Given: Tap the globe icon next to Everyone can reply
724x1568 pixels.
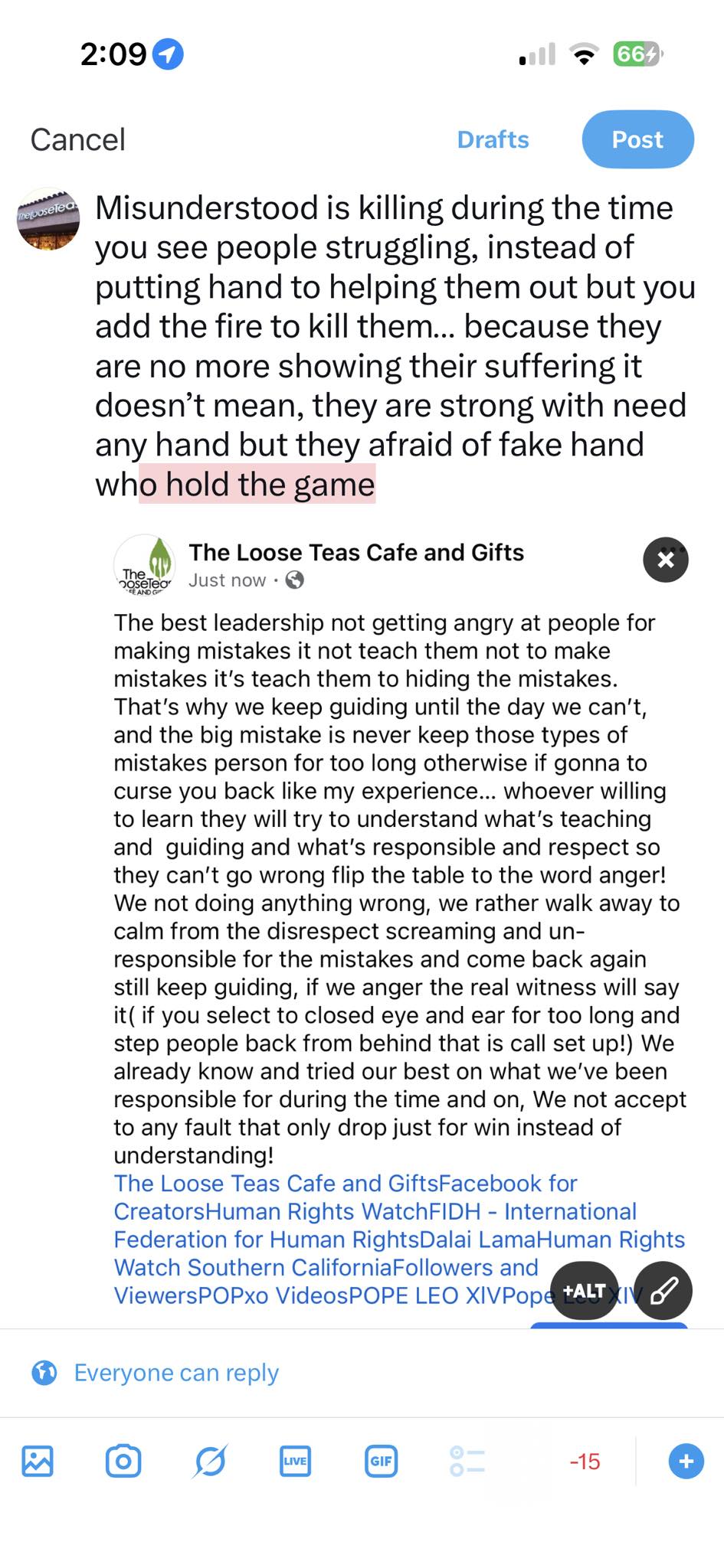Looking at the screenshot, I should point(44,1373).
